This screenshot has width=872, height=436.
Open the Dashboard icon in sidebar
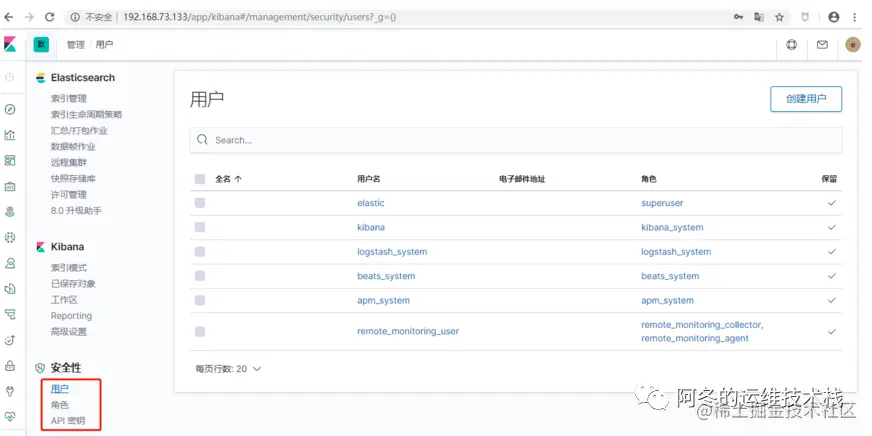coord(9,160)
